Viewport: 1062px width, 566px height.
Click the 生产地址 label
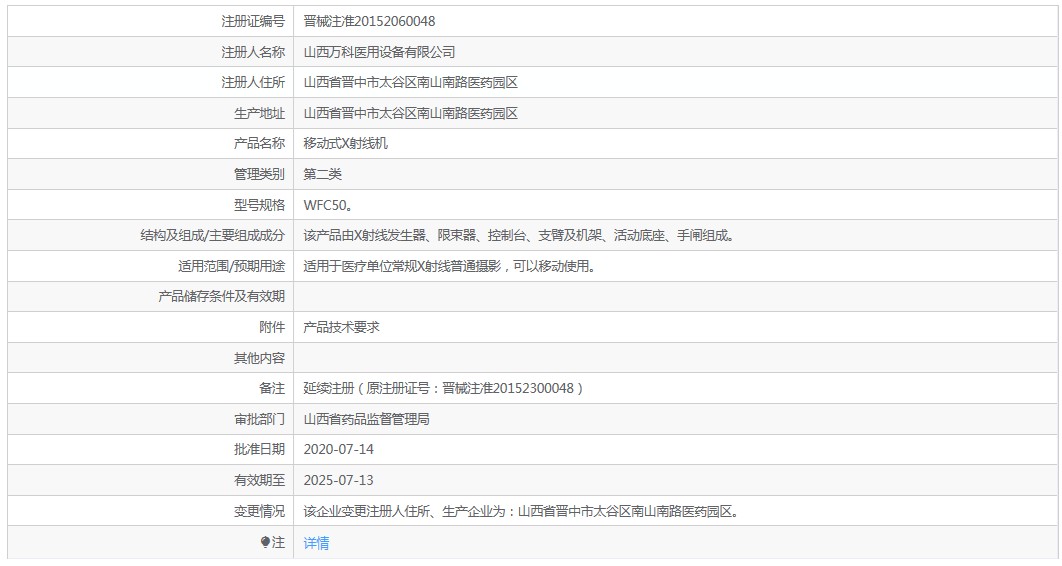pos(259,114)
